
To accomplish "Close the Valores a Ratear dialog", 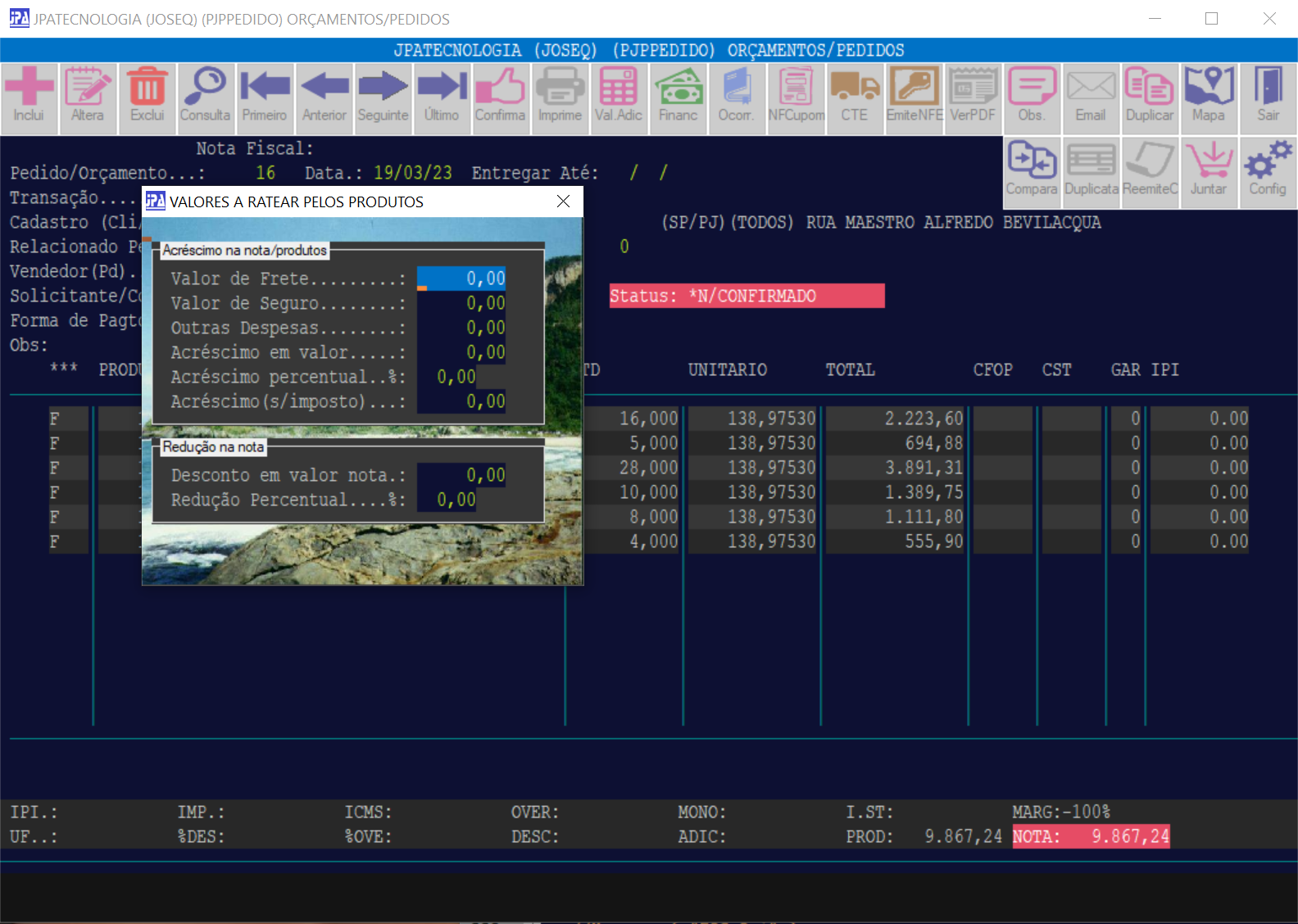I will (563, 202).
